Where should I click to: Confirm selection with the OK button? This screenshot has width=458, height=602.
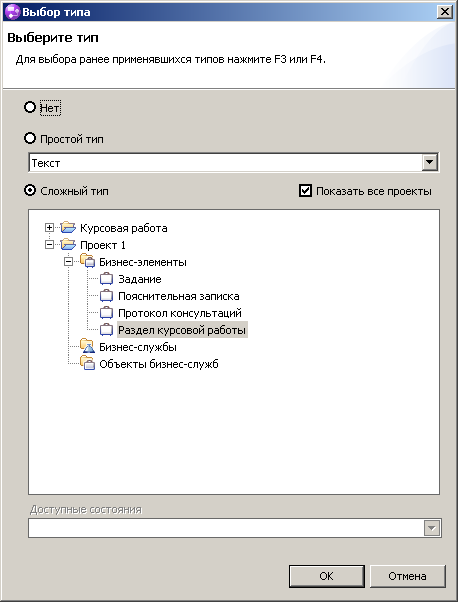point(326,576)
